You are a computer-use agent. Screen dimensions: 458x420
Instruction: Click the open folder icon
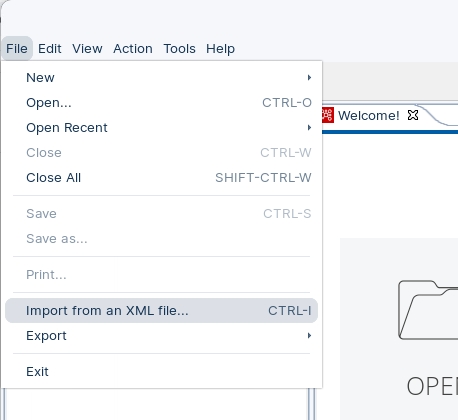point(428,310)
